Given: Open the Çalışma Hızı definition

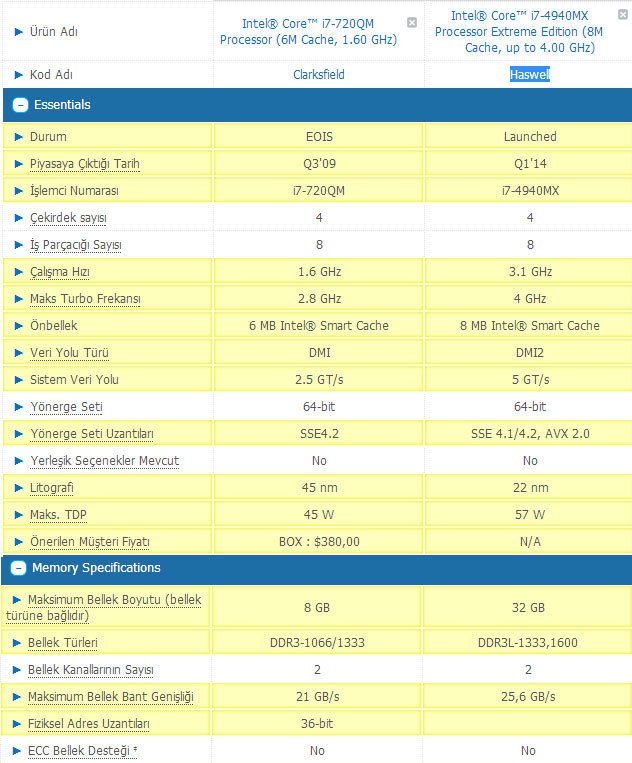Looking at the screenshot, I should pyautogui.click(x=59, y=272).
